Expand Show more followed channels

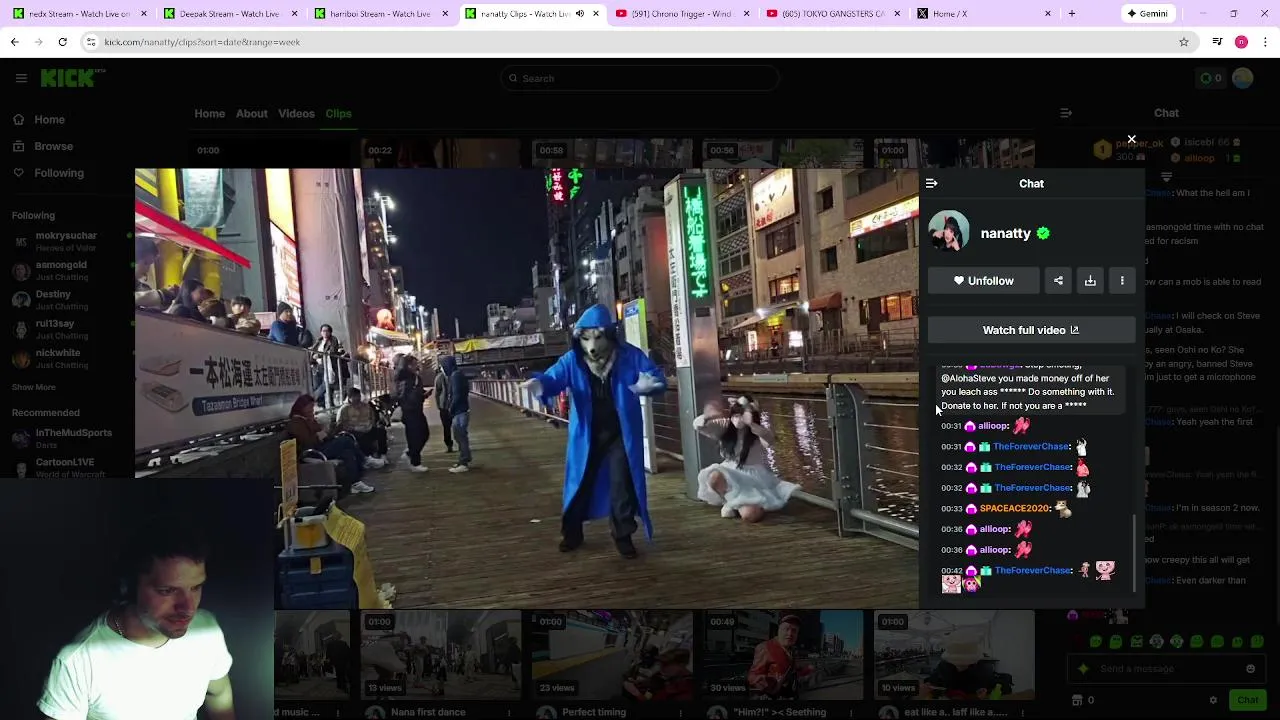pyautogui.click(x=34, y=387)
